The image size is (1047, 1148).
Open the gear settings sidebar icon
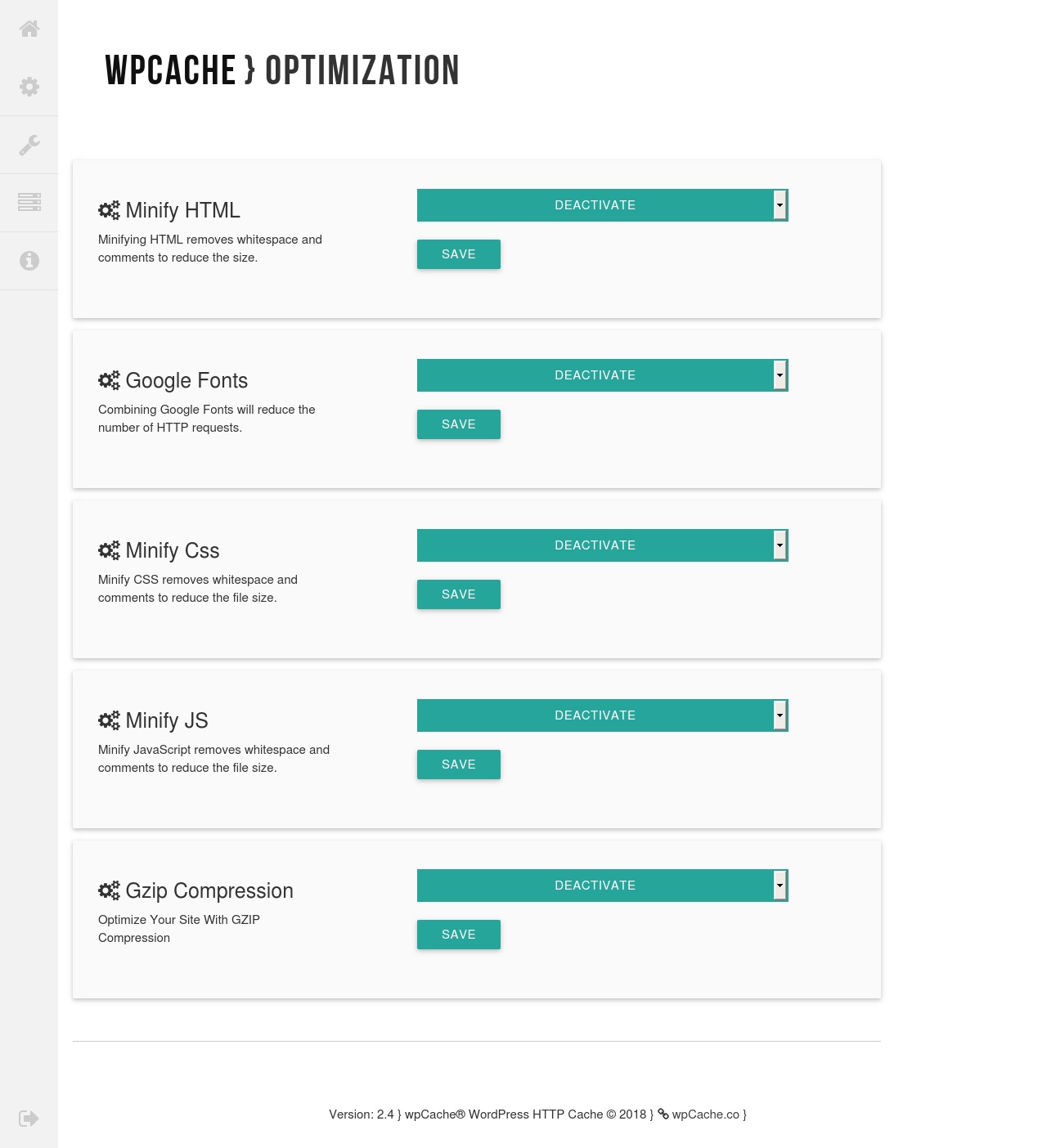(29, 87)
